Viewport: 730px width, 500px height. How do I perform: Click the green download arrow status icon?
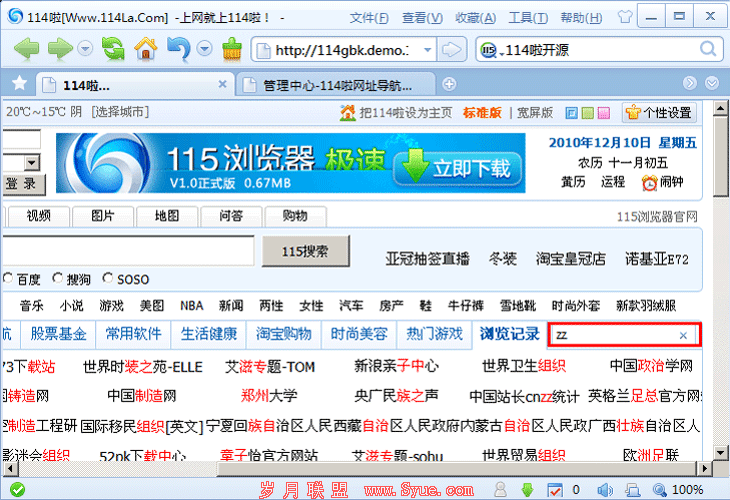click(527, 489)
